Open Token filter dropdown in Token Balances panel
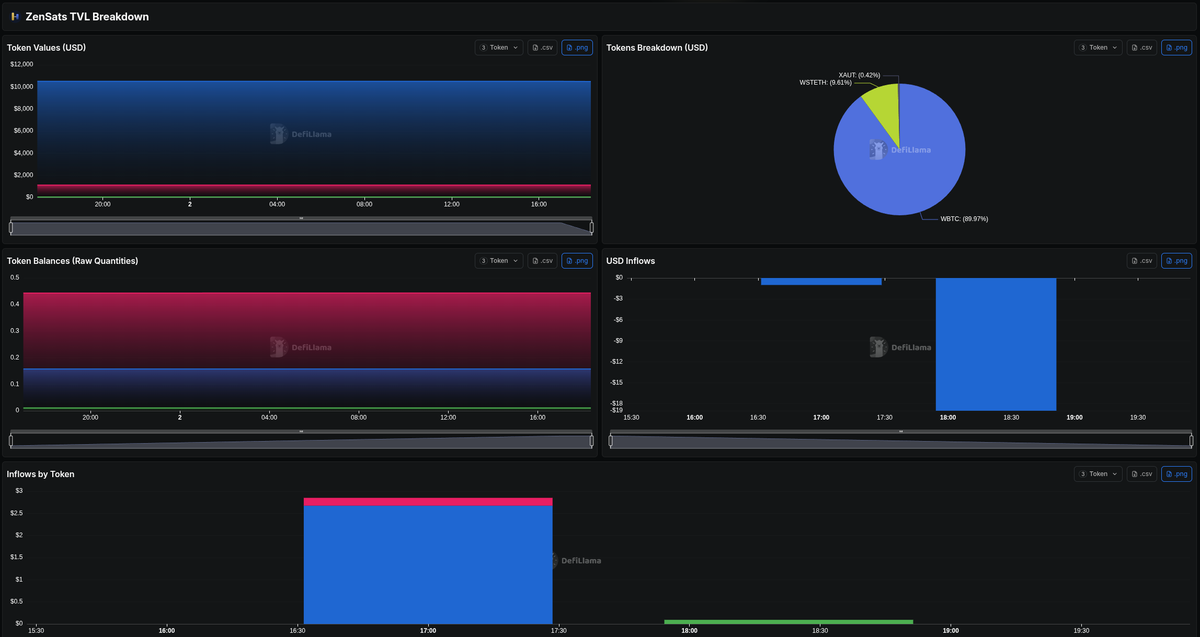This screenshot has height=637, width=1200. (499, 261)
